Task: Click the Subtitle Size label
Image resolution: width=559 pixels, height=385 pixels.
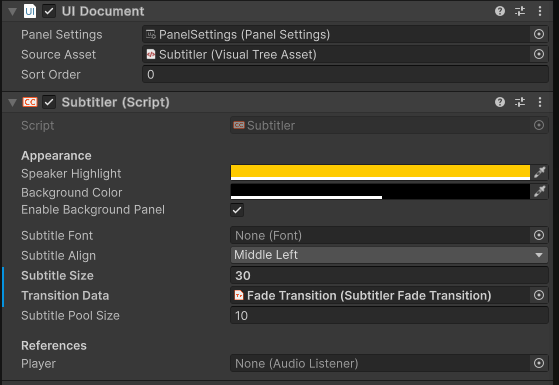Action: (x=57, y=275)
